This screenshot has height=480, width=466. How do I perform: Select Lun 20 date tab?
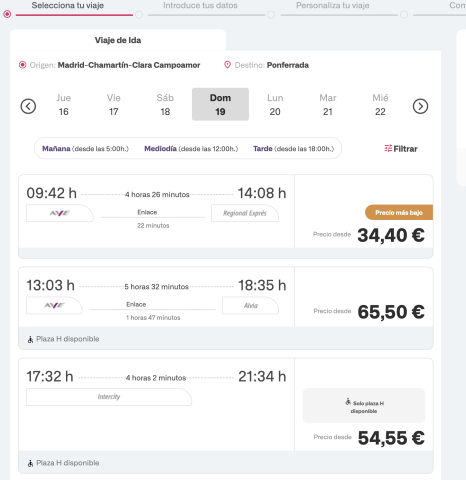point(275,105)
